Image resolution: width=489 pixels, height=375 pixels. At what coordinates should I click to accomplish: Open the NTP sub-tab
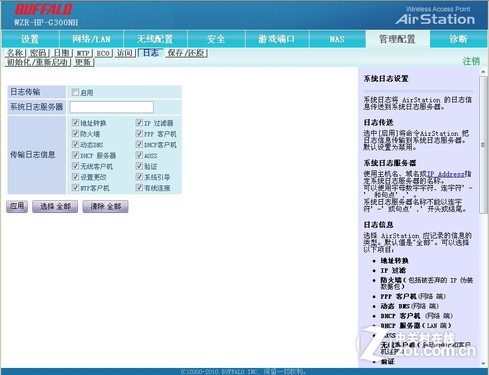point(83,53)
